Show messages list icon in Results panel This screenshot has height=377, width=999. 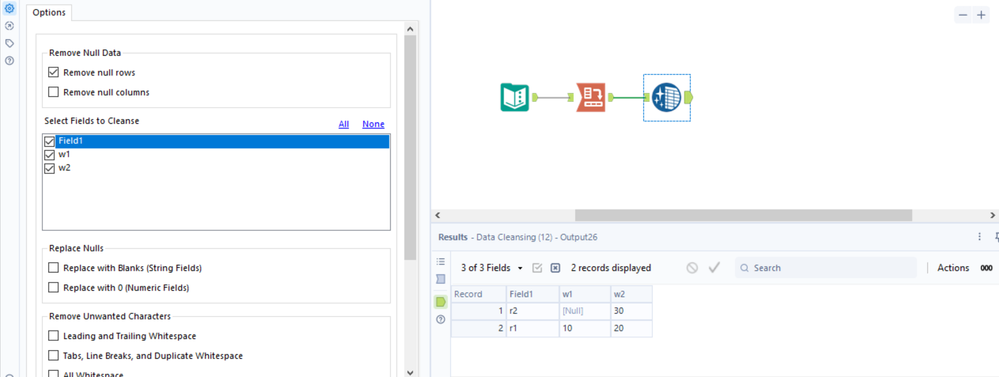click(x=440, y=261)
